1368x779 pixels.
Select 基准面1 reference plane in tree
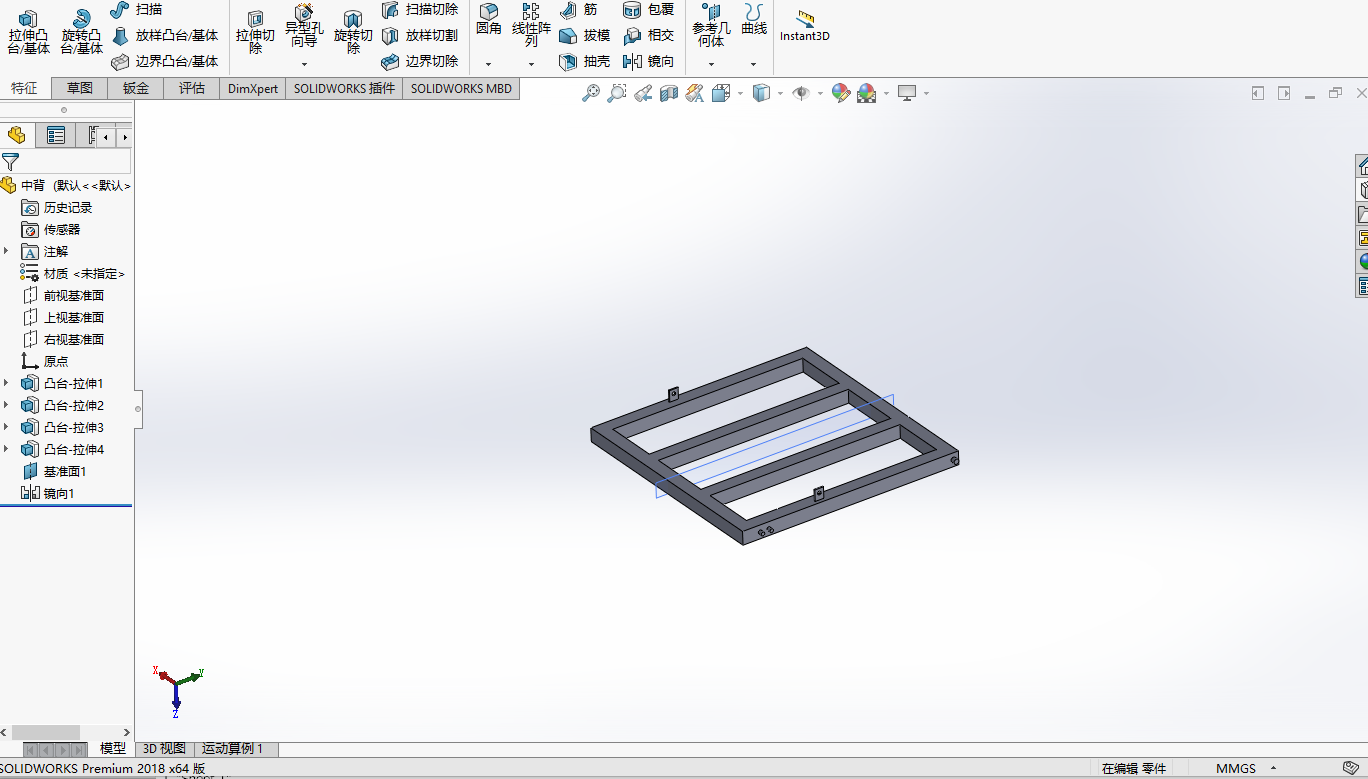click(x=54, y=471)
